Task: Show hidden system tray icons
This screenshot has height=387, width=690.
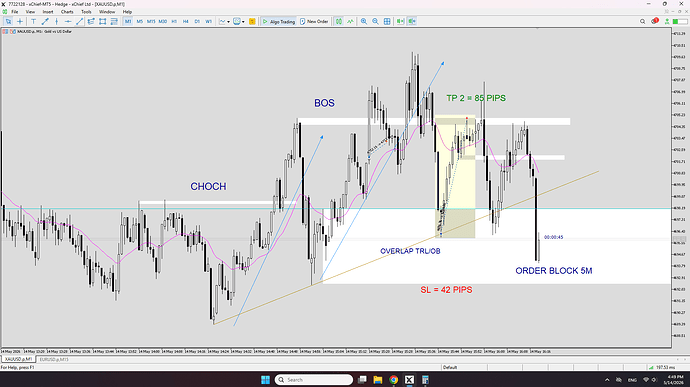Action: click(607, 380)
